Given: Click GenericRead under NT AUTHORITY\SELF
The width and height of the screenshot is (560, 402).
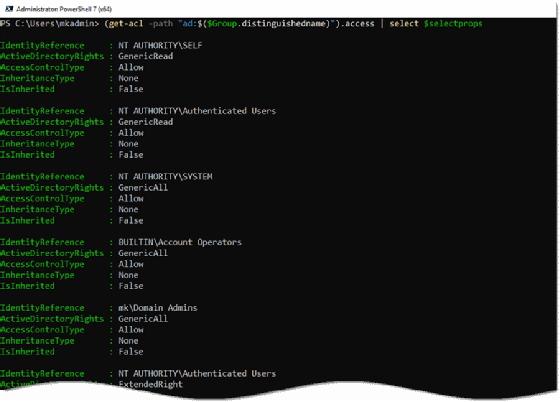Looking at the screenshot, I should point(145,56).
